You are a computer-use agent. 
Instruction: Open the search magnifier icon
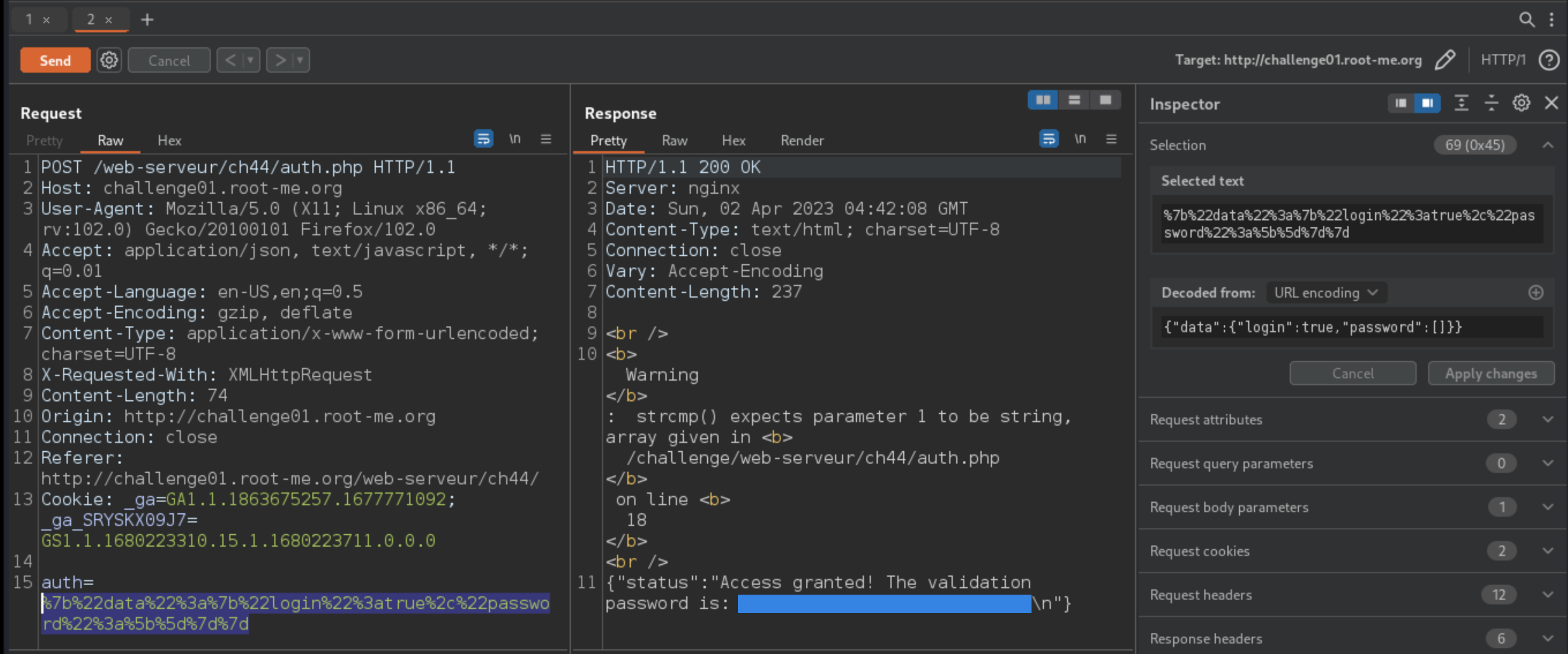[x=1526, y=20]
